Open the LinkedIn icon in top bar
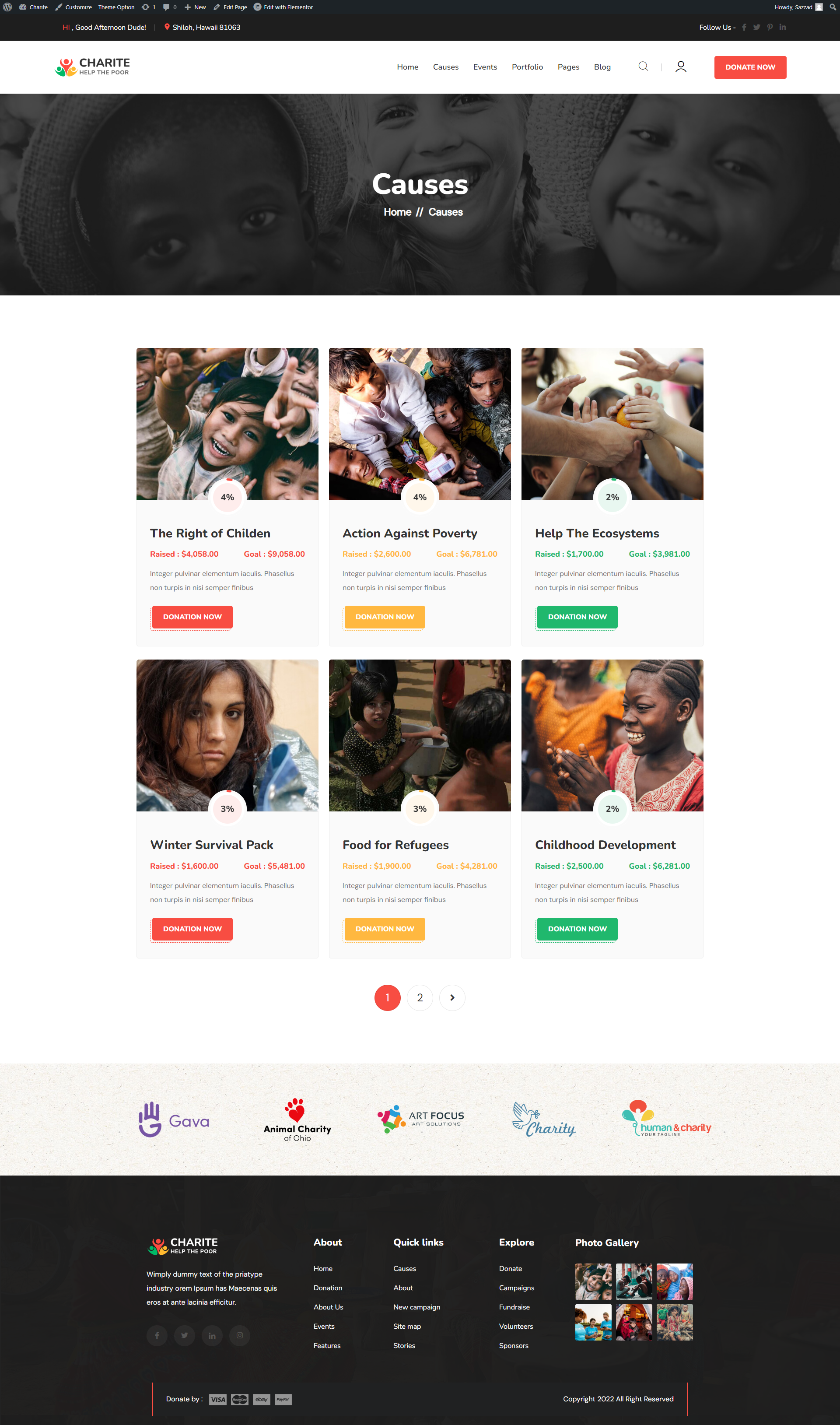Viewport: 840px width, 1425px height. tap(783, 27)
